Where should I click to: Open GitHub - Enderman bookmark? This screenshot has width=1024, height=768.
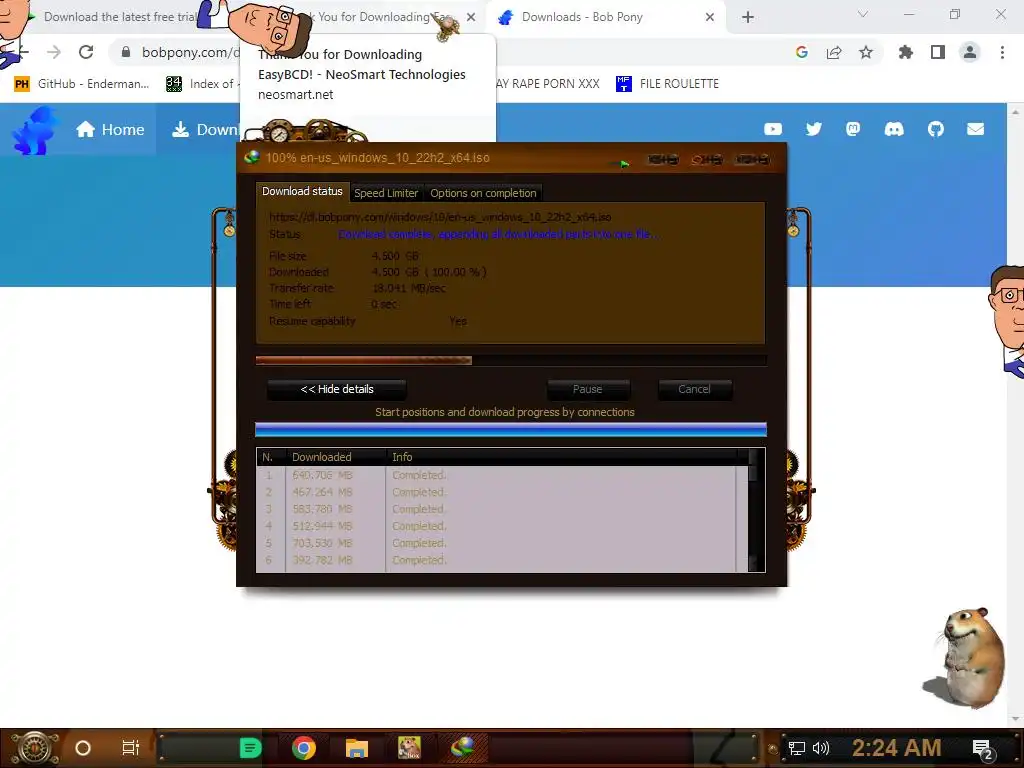pos(82,84)
